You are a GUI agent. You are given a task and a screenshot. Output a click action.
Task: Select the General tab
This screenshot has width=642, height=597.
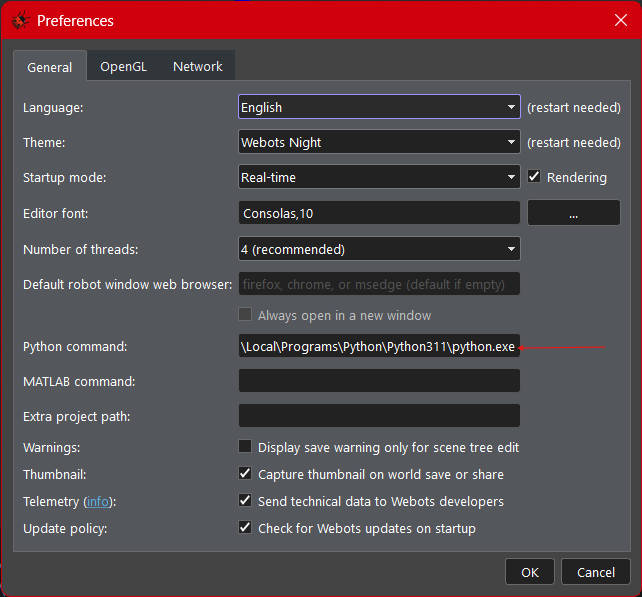[49, 67]
